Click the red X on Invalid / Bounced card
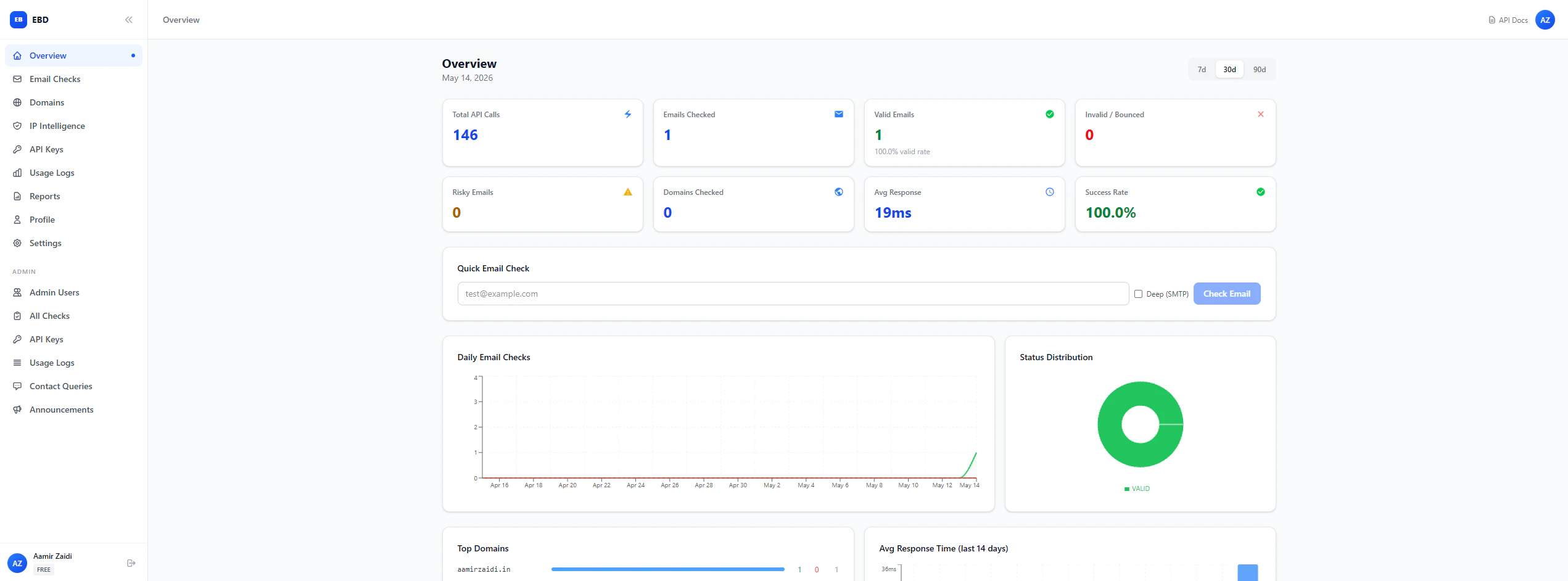 (1261, 114)
